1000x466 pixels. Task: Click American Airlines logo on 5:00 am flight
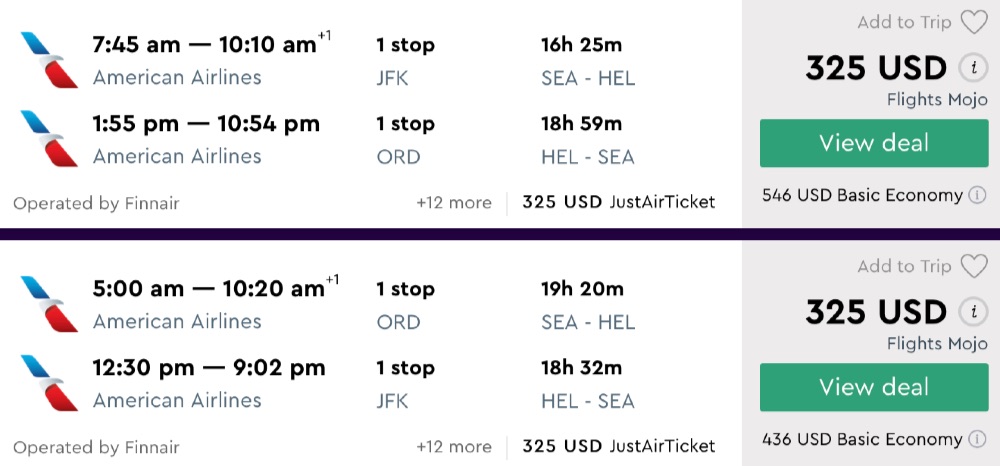48,304
